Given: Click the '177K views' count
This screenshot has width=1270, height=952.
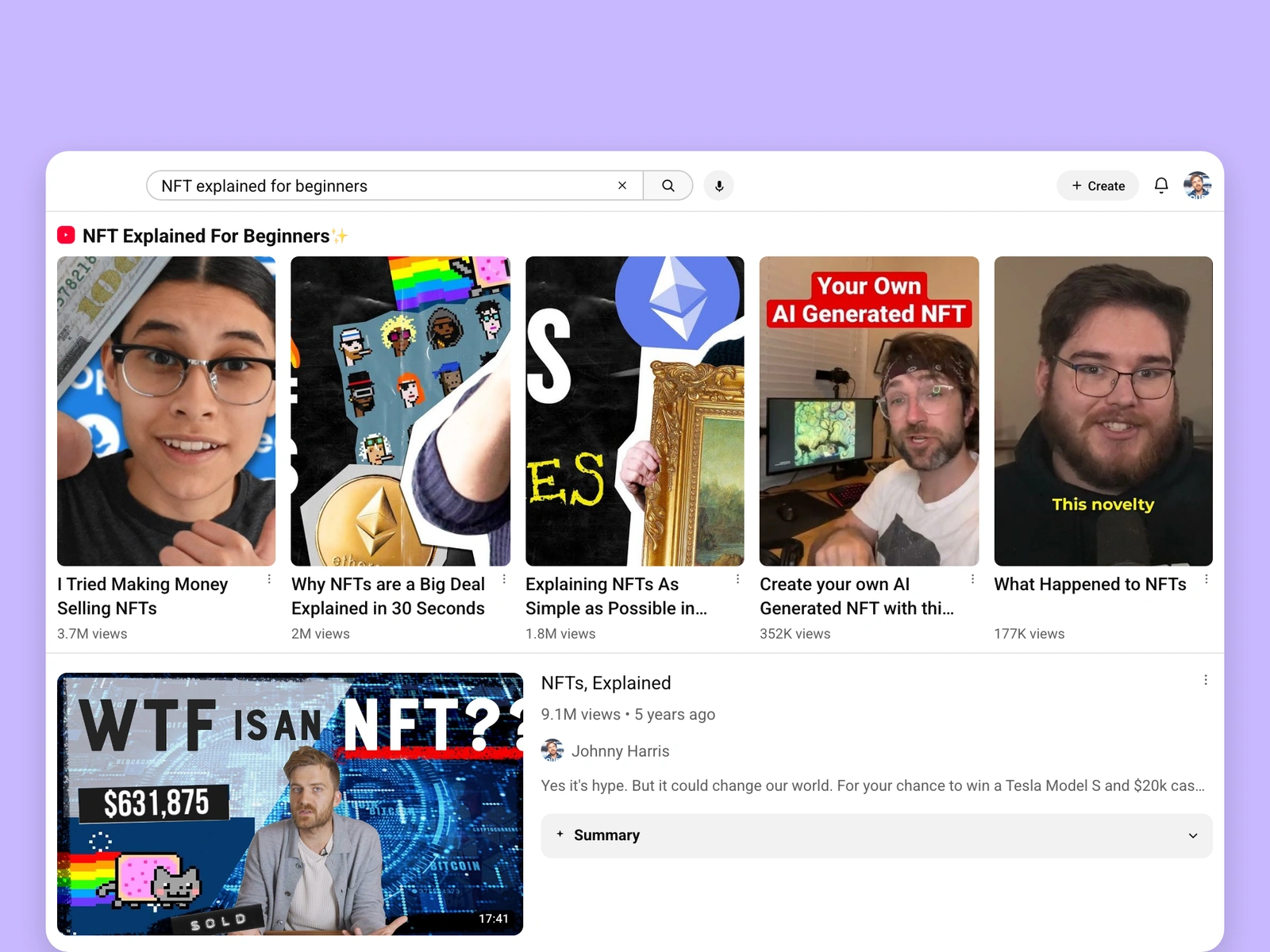Looking at the screenshot, I should [x=1029, y=634].
